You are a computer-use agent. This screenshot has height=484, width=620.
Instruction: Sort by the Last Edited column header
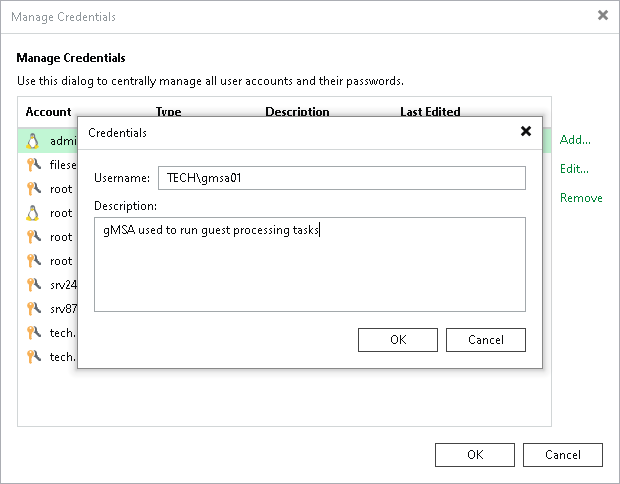pos(430,112)
